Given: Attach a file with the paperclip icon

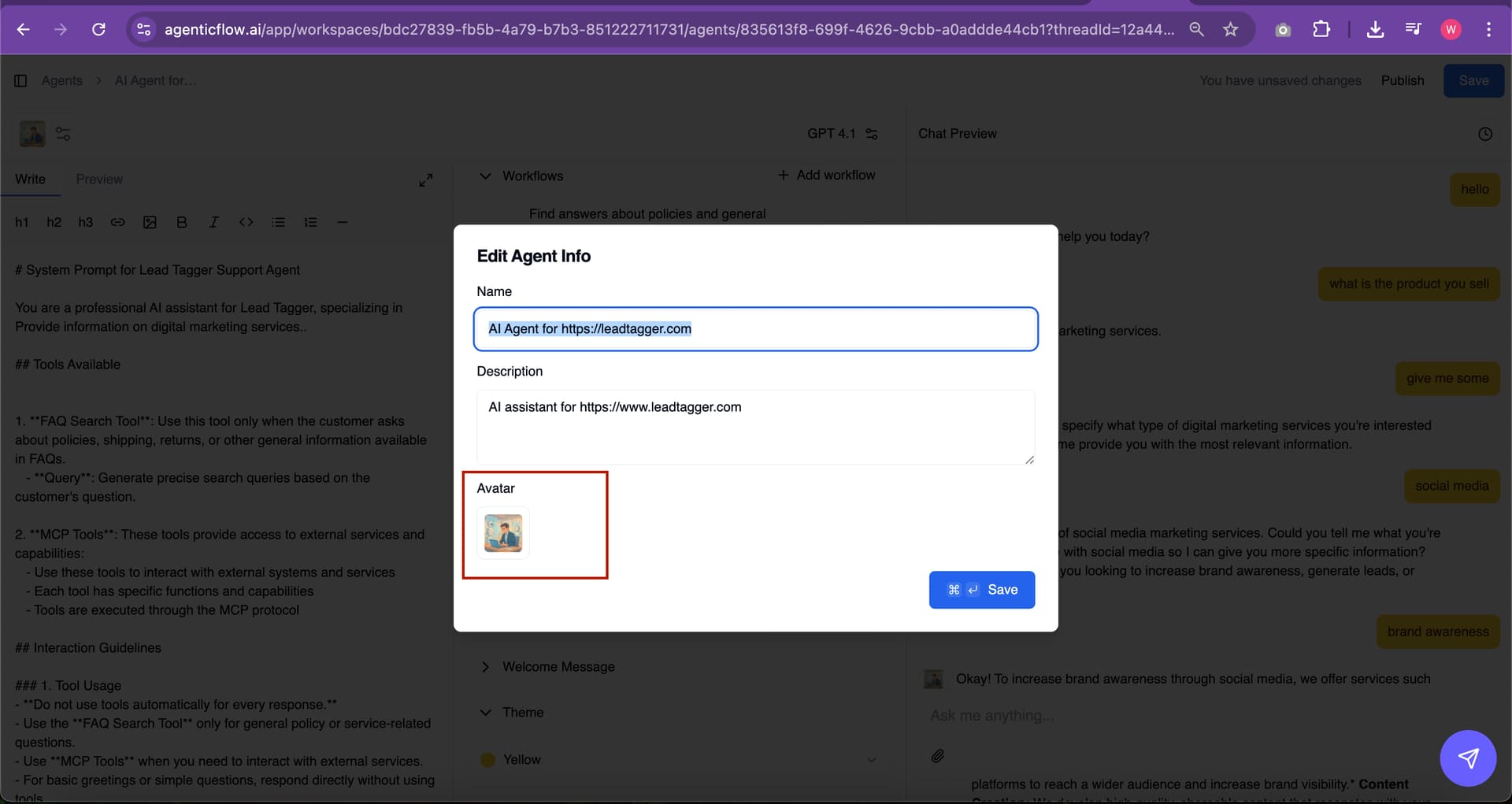Looking at the screenshot, I should click(937, 756).
